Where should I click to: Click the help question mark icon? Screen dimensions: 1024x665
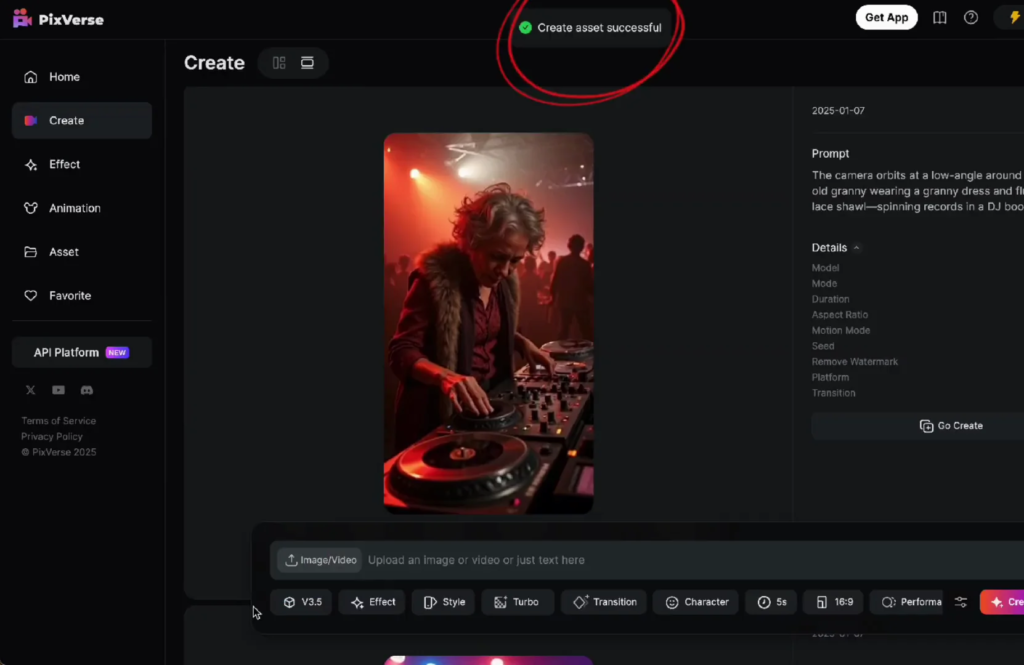970,18
